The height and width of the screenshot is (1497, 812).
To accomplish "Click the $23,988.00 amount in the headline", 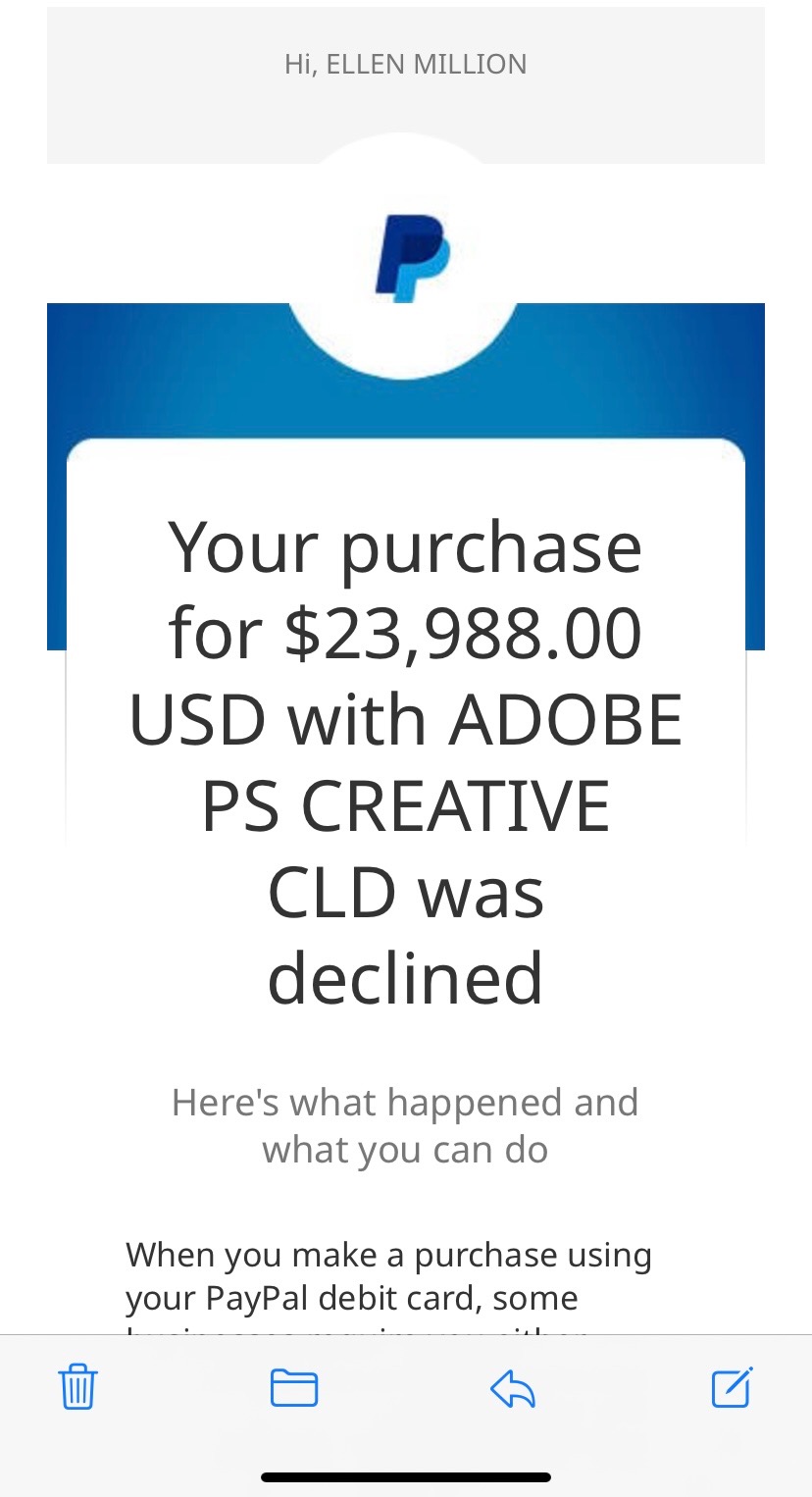I will (463, 634).
